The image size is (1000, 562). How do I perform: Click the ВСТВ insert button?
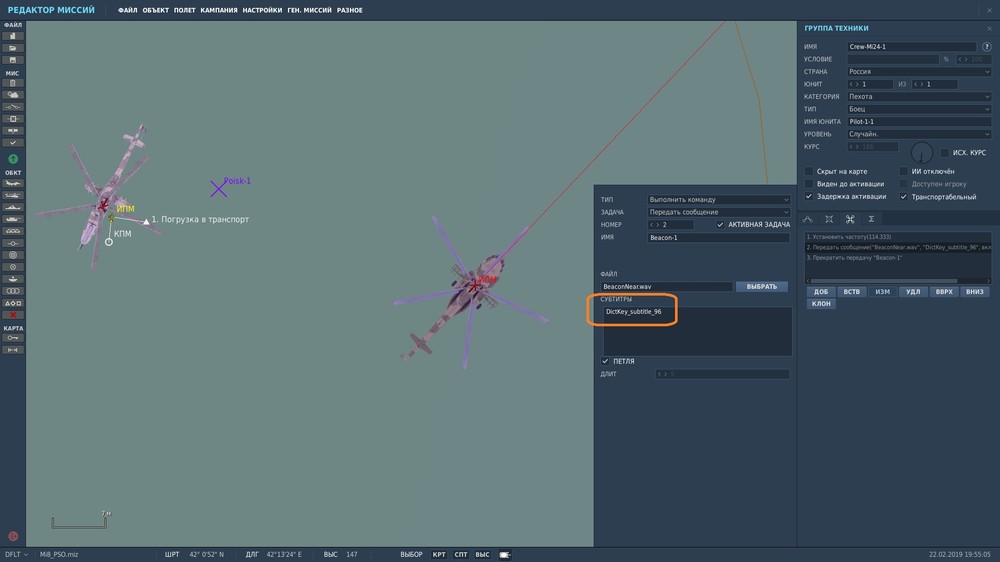click(851, 292)
